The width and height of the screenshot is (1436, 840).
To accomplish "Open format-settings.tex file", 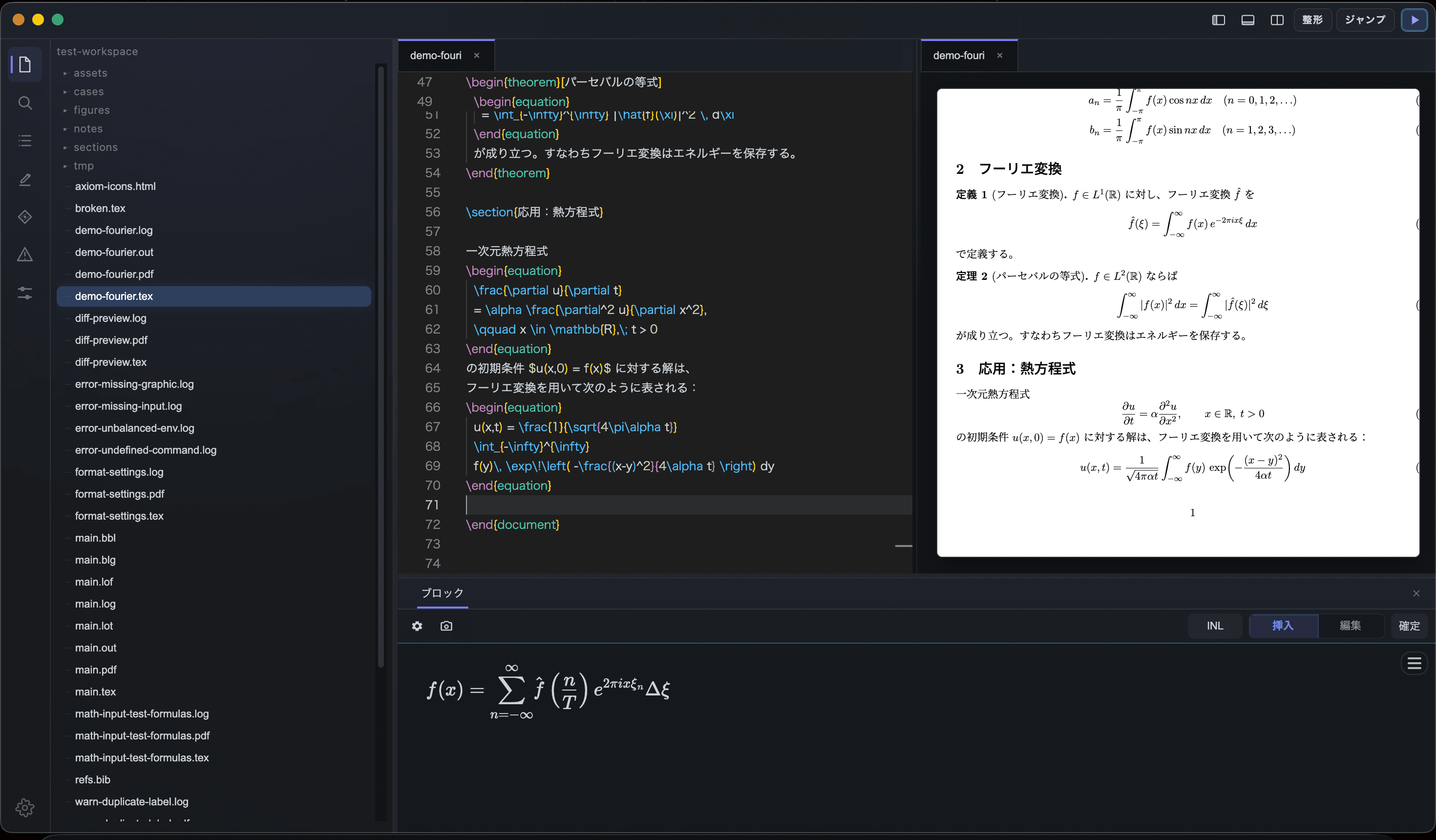I will (x=119, y=516).
